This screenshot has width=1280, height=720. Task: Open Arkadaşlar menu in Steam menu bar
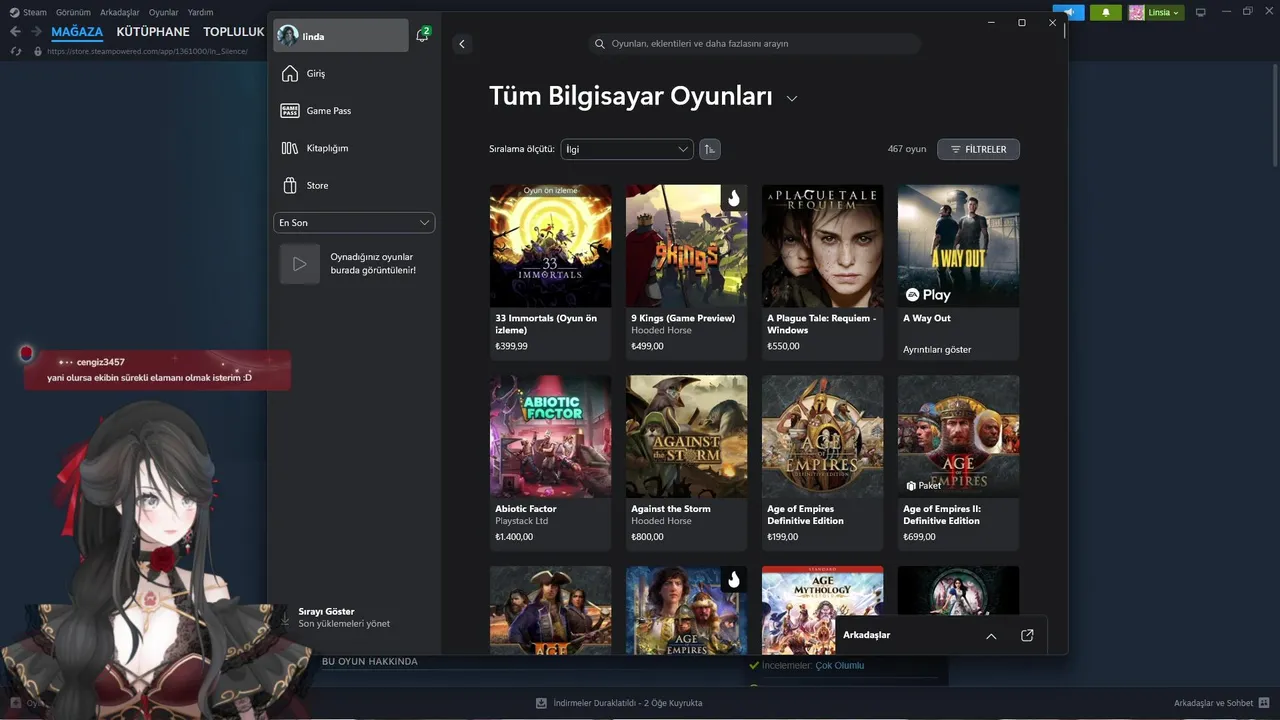pos(120,12)
